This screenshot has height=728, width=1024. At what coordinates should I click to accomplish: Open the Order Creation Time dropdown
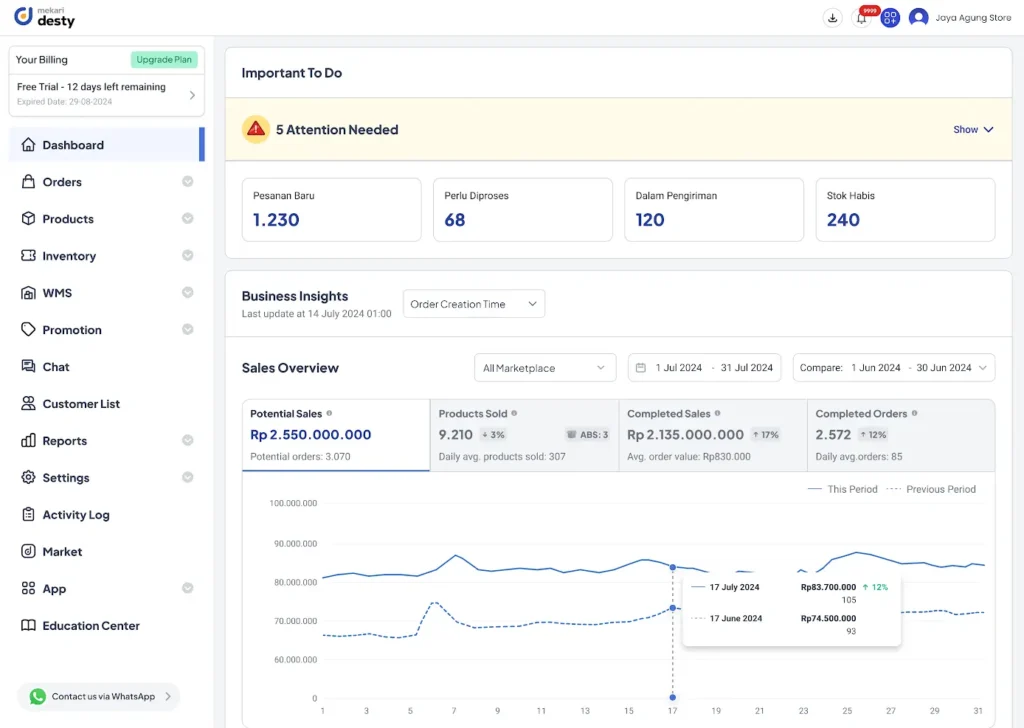point(473,302)
